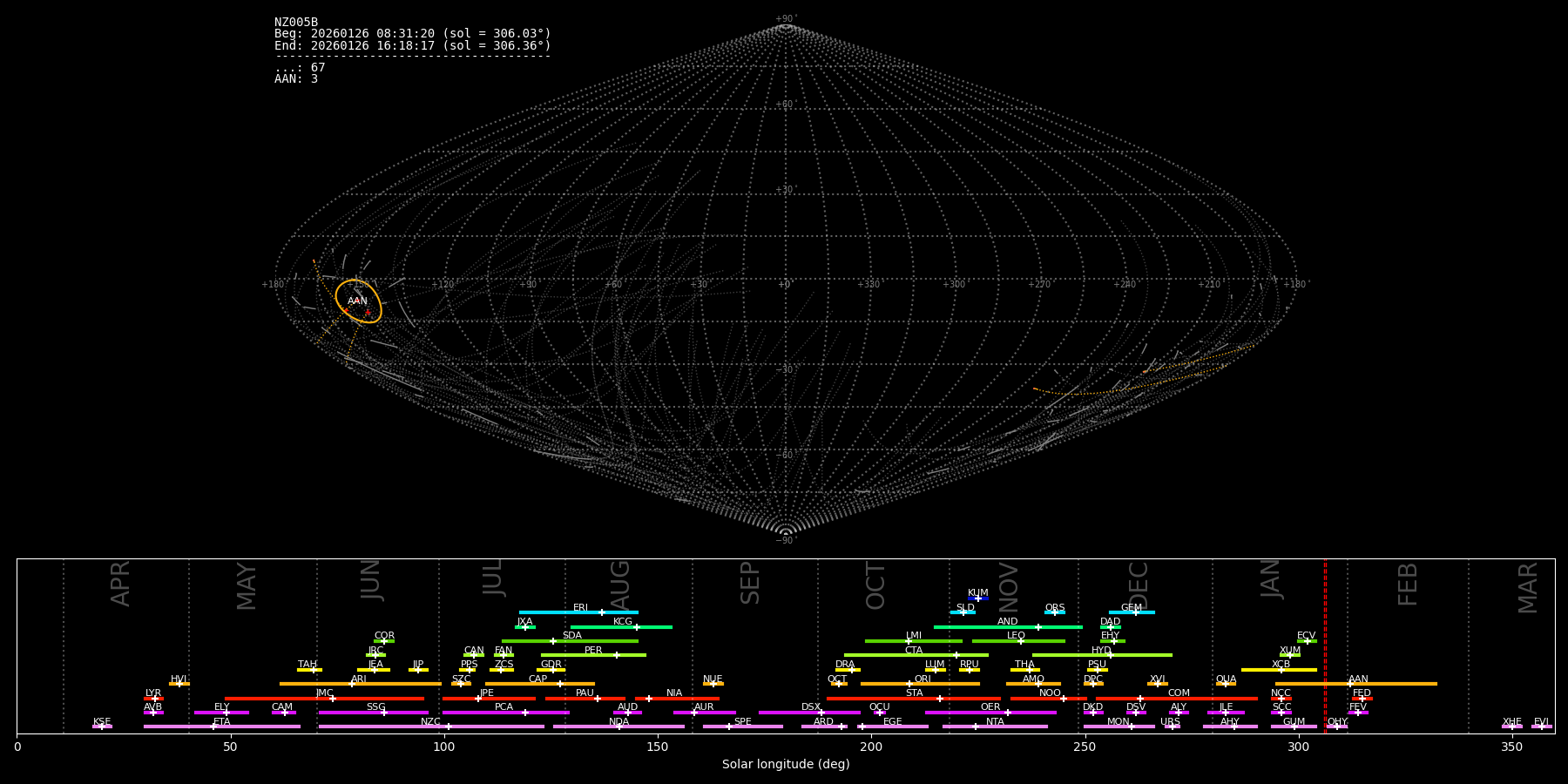Click the XUM shower label
1568x784 pixels.
coord(1290,651)
